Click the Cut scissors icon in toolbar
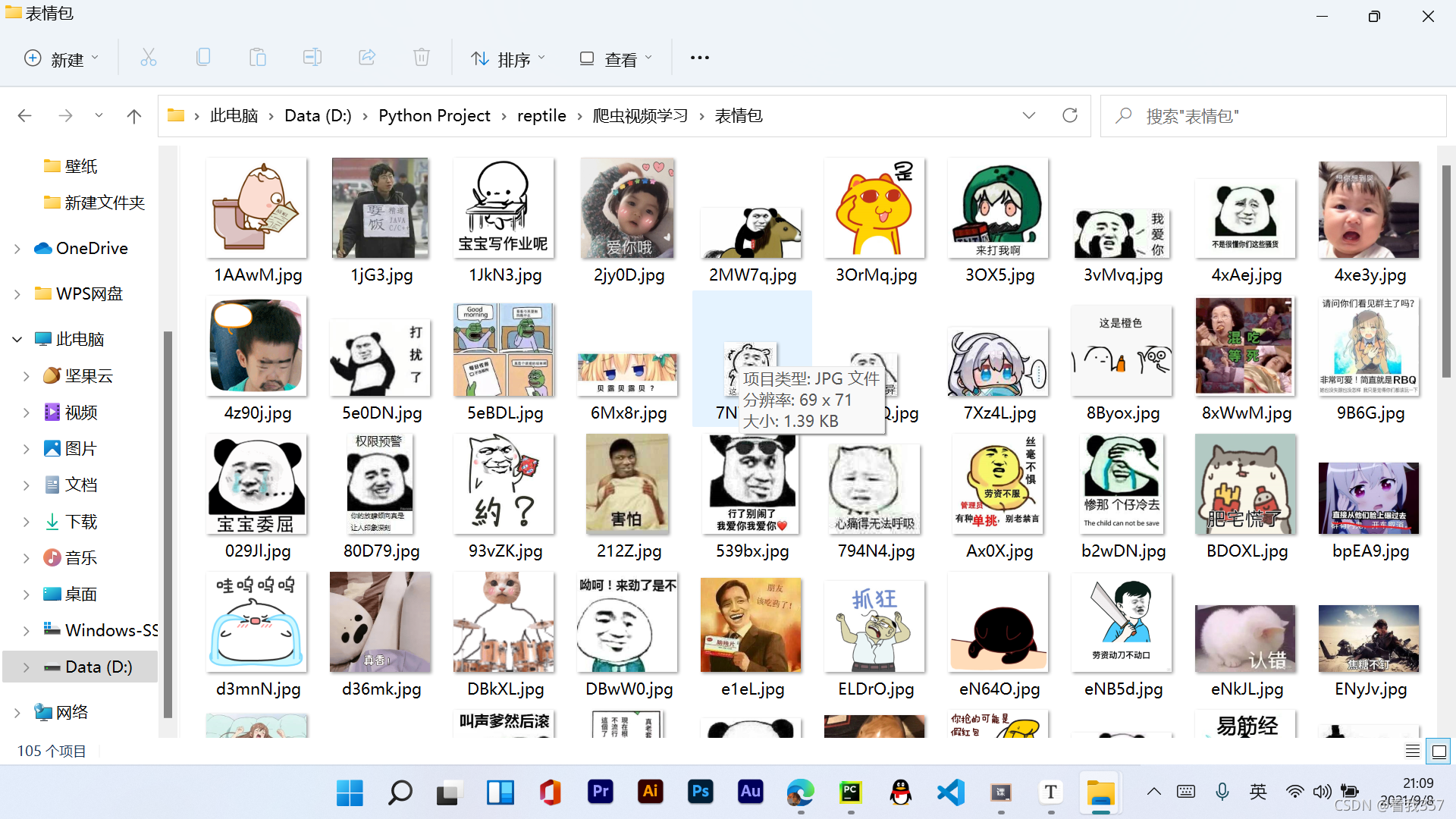This screenshot has height=819, width=1456. [149, 58]
